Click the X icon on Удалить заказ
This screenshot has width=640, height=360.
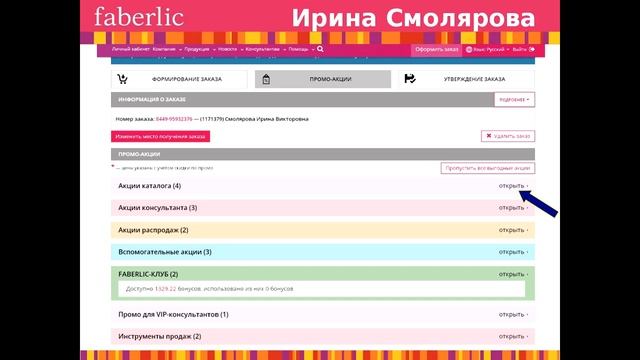(489, 136)
